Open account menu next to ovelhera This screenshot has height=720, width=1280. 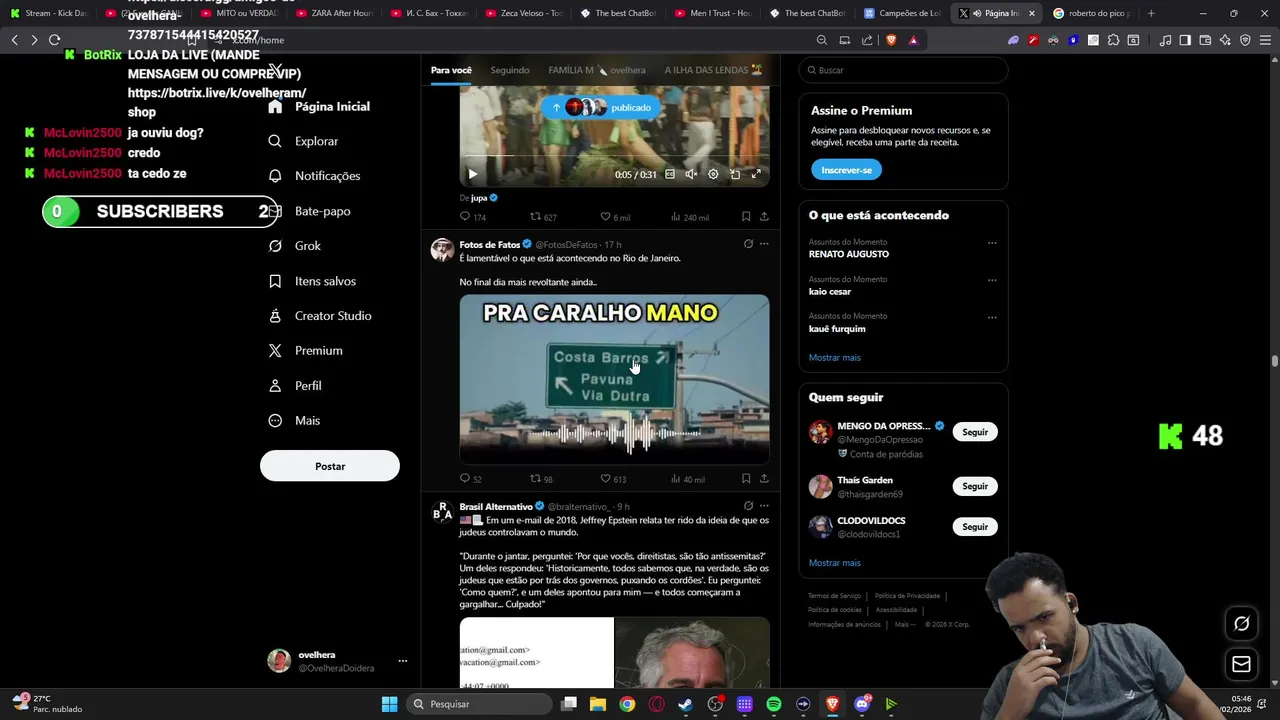[403, 661]
